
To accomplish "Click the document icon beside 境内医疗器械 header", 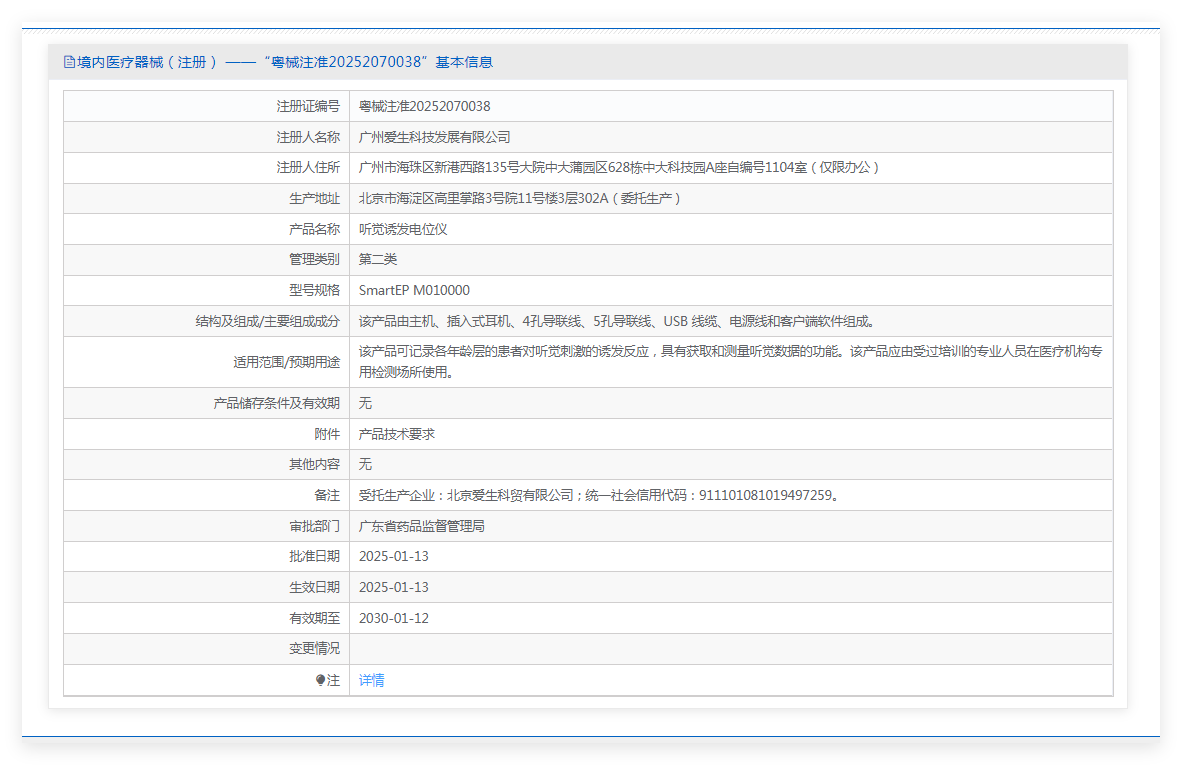I will click(69, 63).
